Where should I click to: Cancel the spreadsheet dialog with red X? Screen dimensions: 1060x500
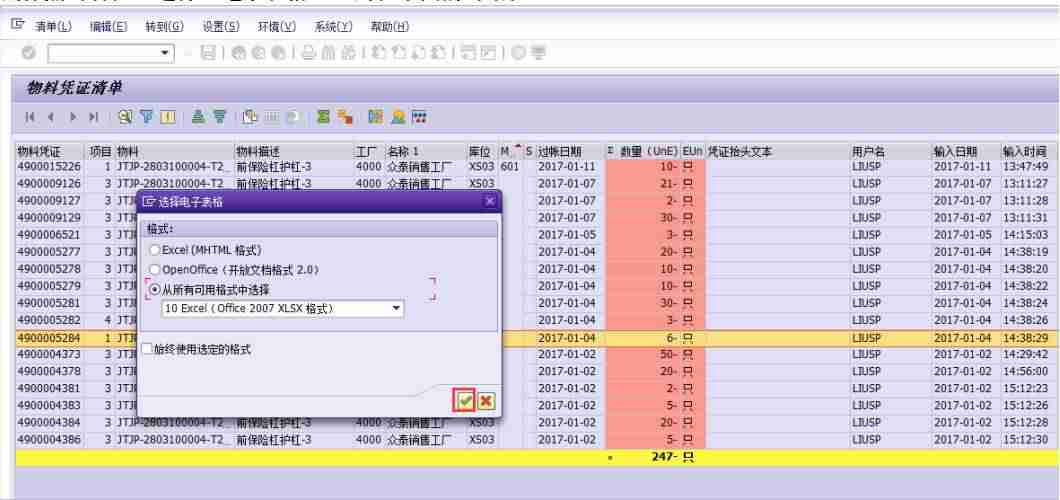[485, 401]
